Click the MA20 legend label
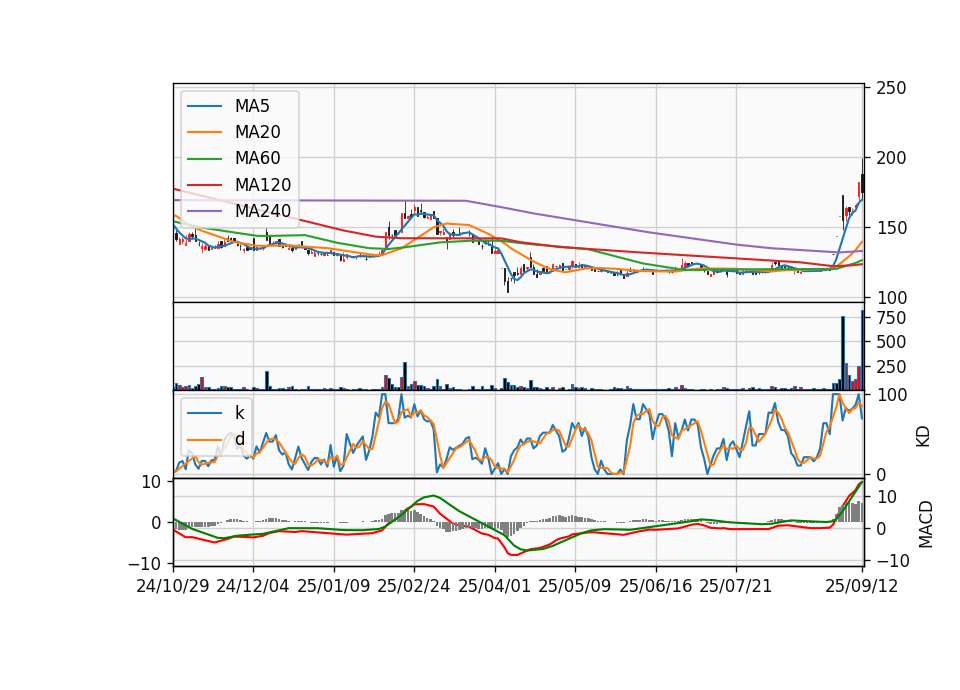The height and width of the screenshot is (690, 960). click(x=257, y=132)
